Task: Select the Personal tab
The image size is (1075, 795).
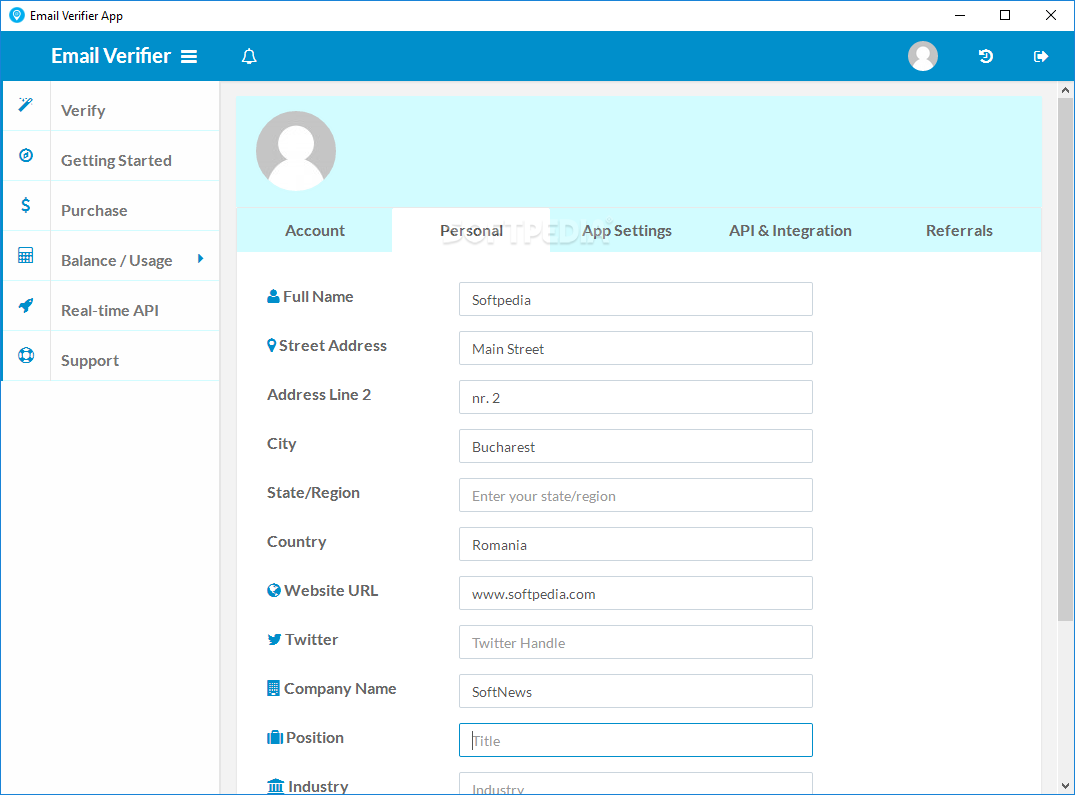Action: [471, 230]
